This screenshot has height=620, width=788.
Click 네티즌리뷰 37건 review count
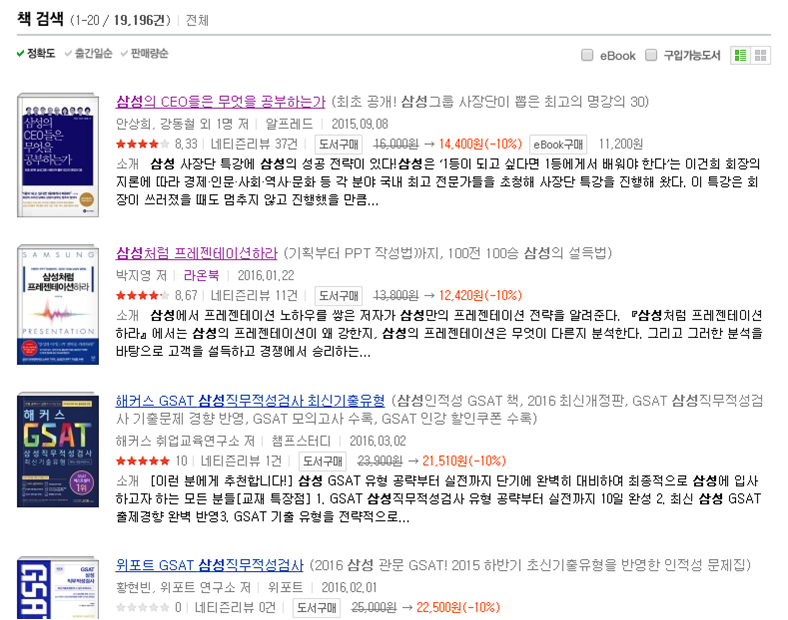[254, 144]
